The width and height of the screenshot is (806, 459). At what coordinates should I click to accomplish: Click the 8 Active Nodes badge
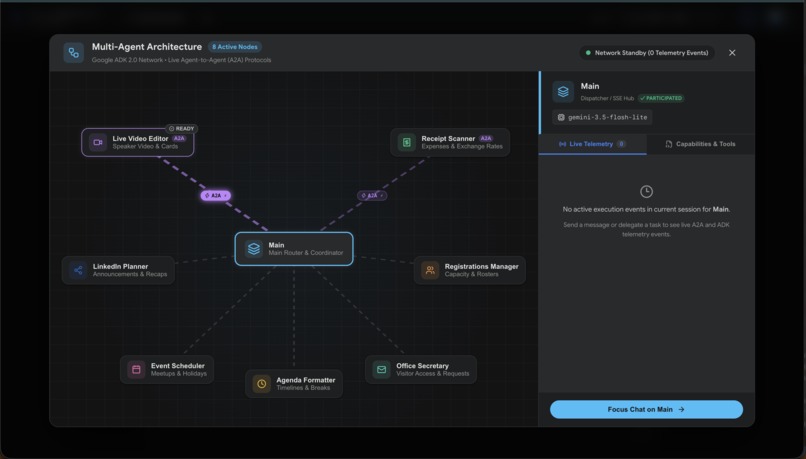click(x=235, y=47)
